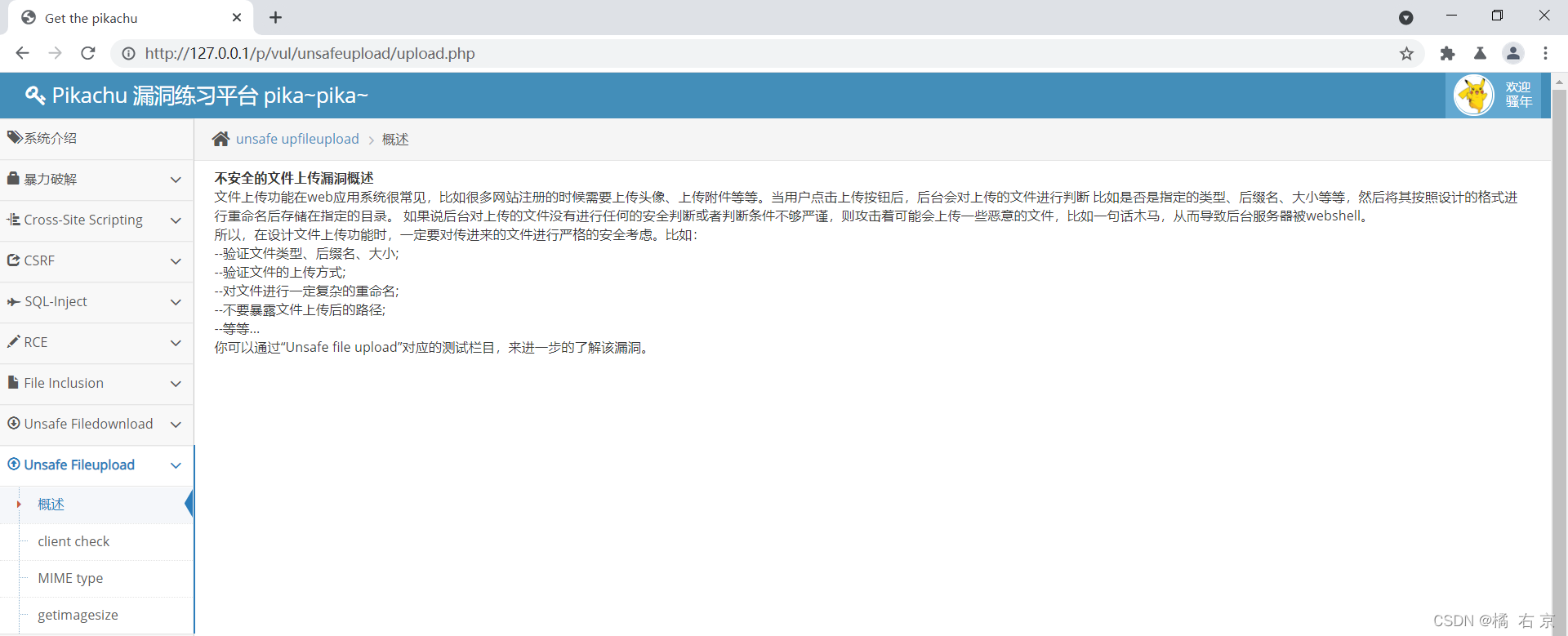Screen dimensions: 1568x636
Task: Open the extensions puzzle icon
Action: click(1447, 53)
